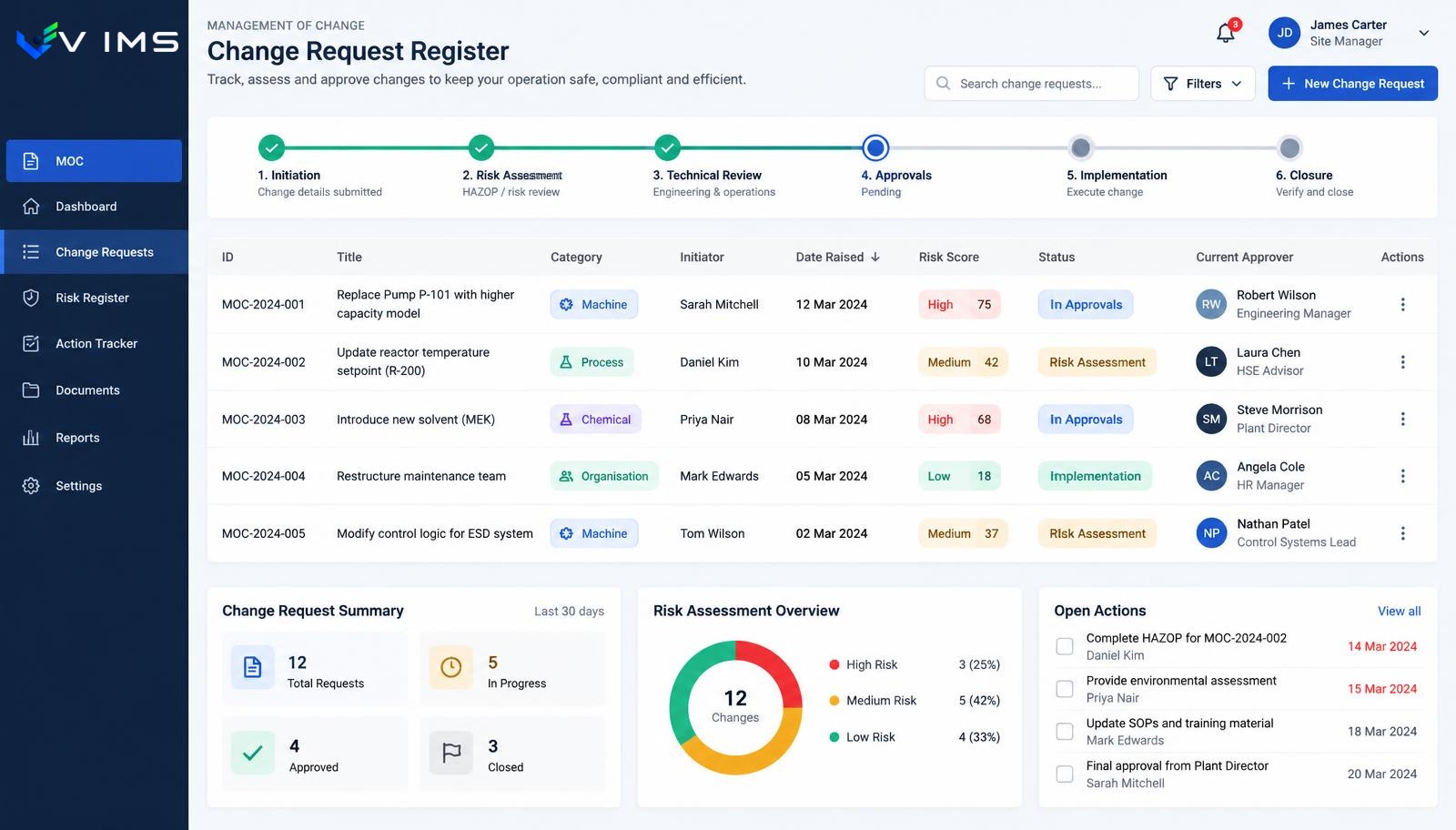Click the In Progress clock icon

450,668
